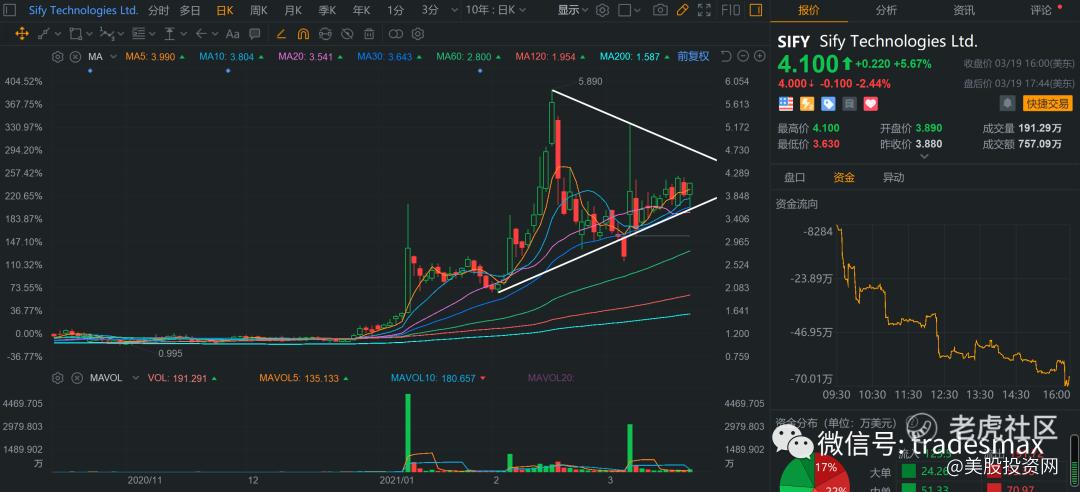Select the wave pattern drawing tool
Viewport: 1080px width, 492px height.
coord(105,34)
